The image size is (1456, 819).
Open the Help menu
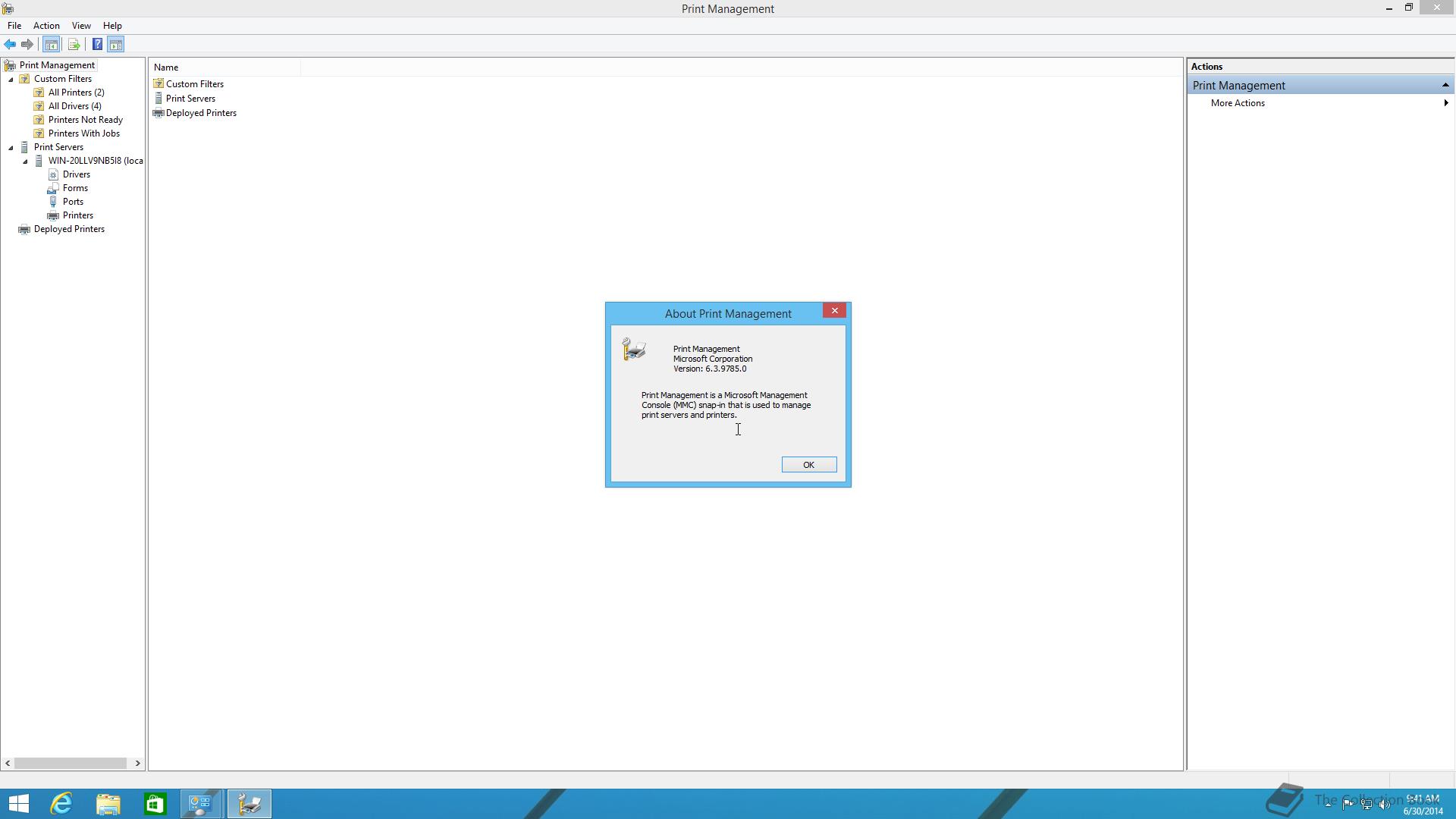(x=112, y=26)
